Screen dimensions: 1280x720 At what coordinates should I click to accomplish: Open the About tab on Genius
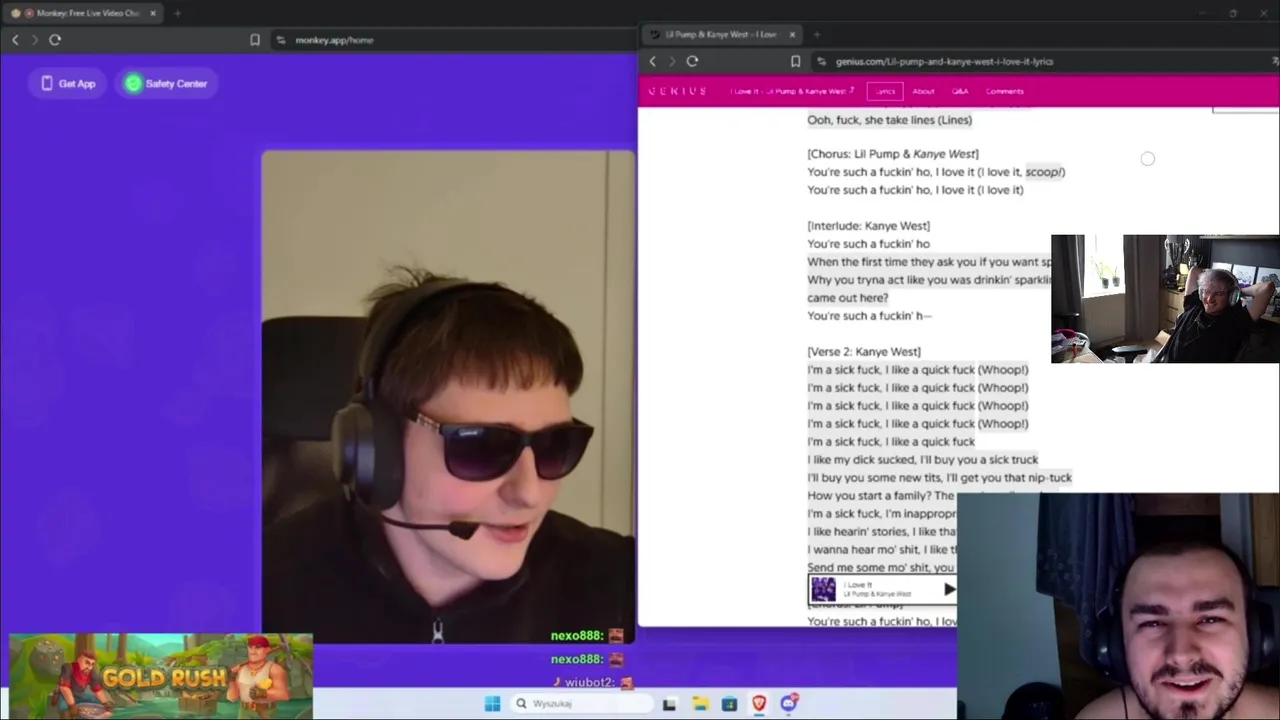923,91
